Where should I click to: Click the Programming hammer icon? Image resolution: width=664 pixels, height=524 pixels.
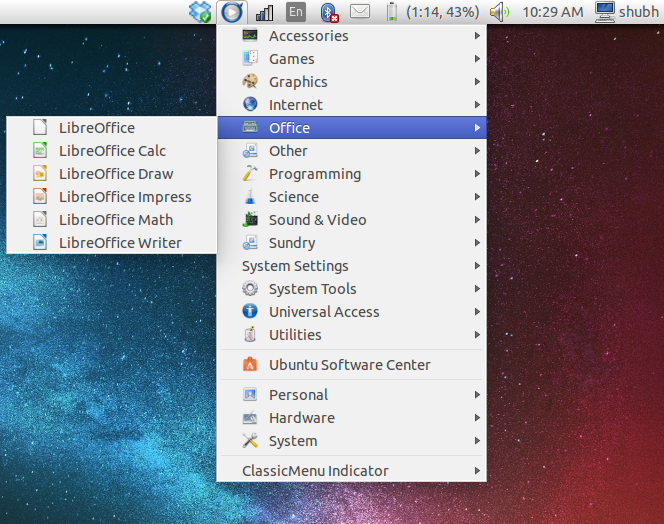(250, 173)
